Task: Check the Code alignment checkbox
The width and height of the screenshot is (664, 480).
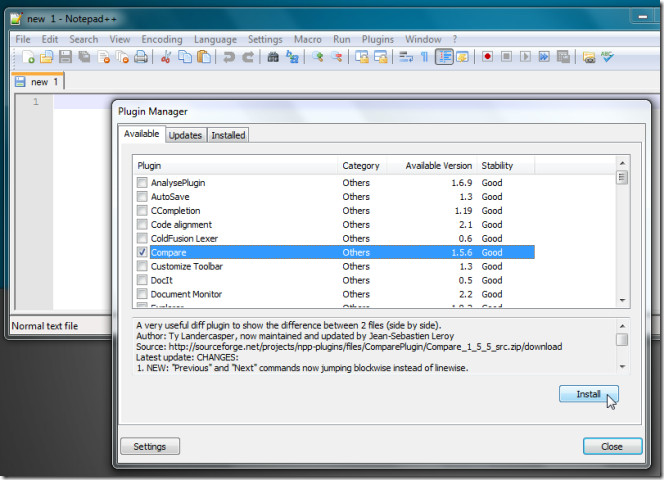Action: coord(142,225)
